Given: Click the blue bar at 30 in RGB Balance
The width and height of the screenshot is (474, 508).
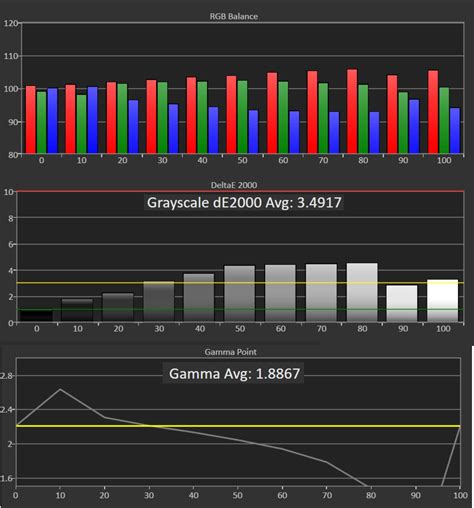Looking at the screenshot, I should click(173, 129).
